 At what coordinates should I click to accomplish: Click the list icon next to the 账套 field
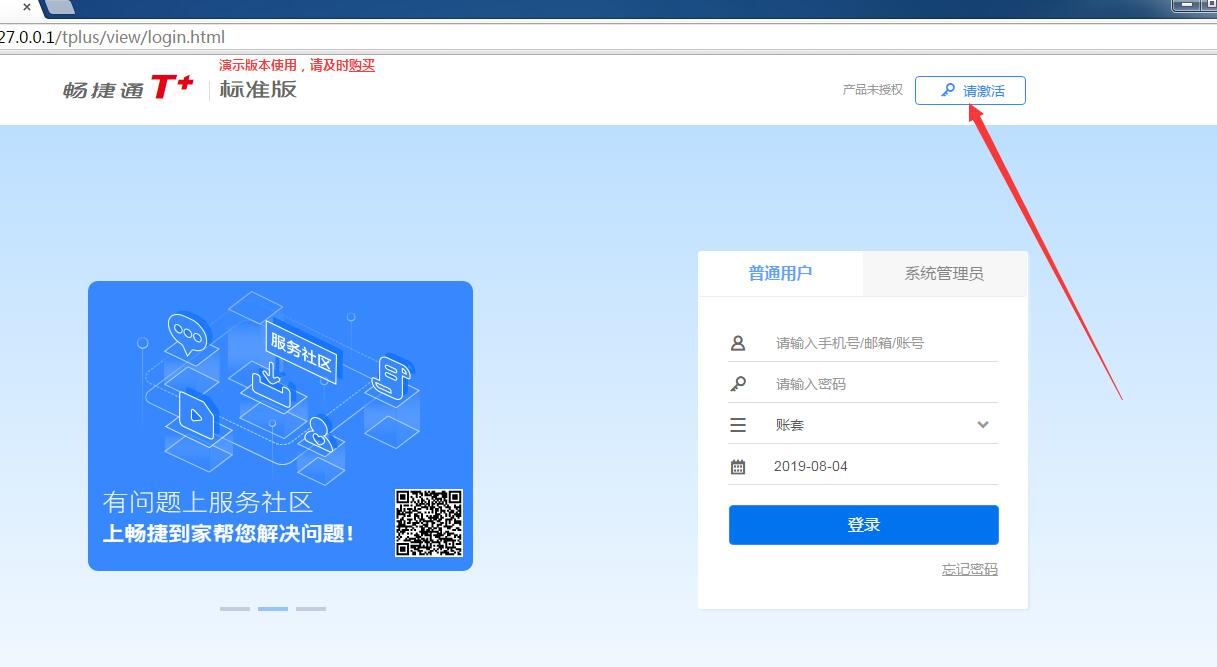point(738,423)
